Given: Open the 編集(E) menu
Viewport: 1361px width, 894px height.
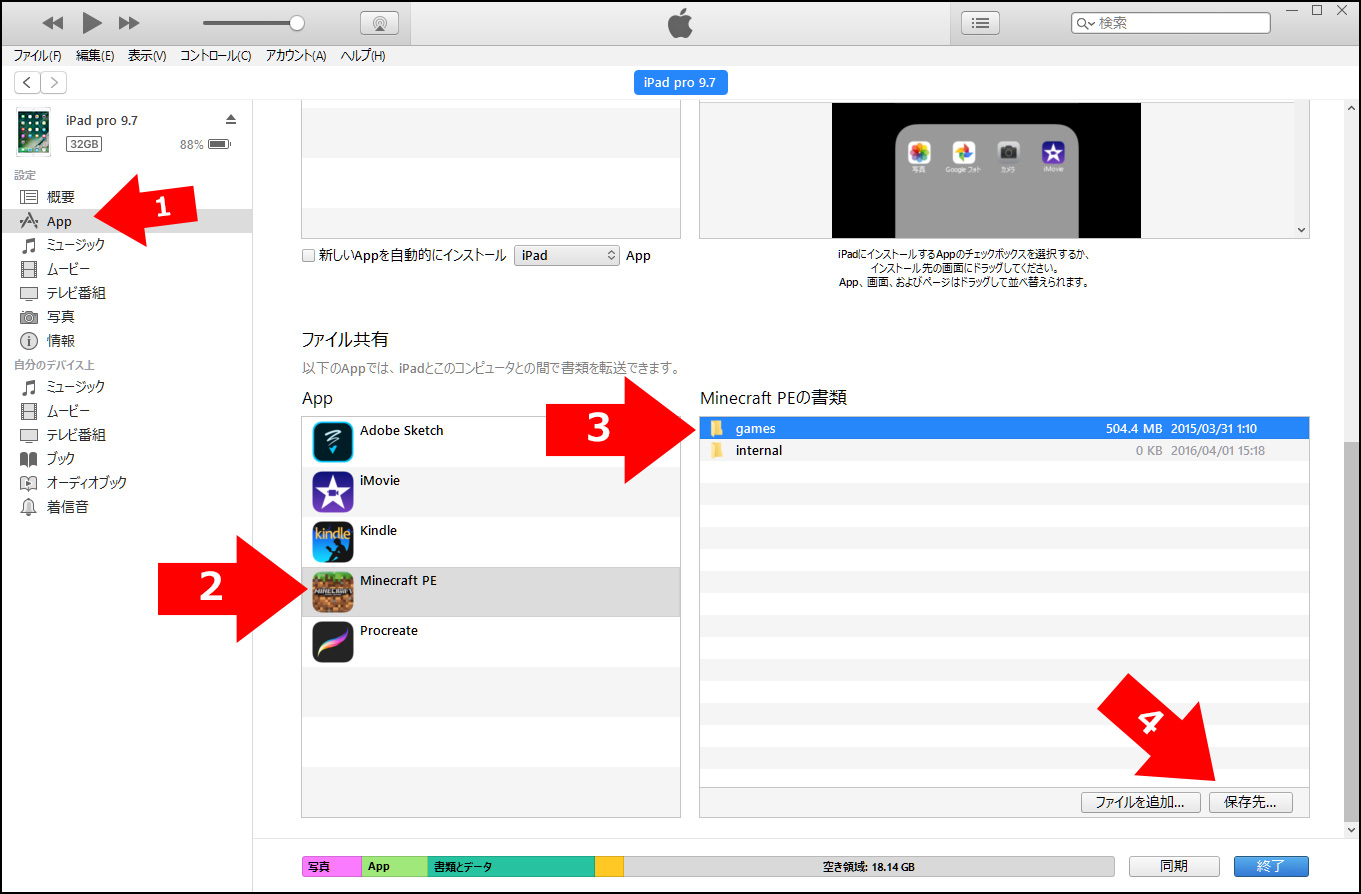Looking at the screenshot, I should click(95, 56).
